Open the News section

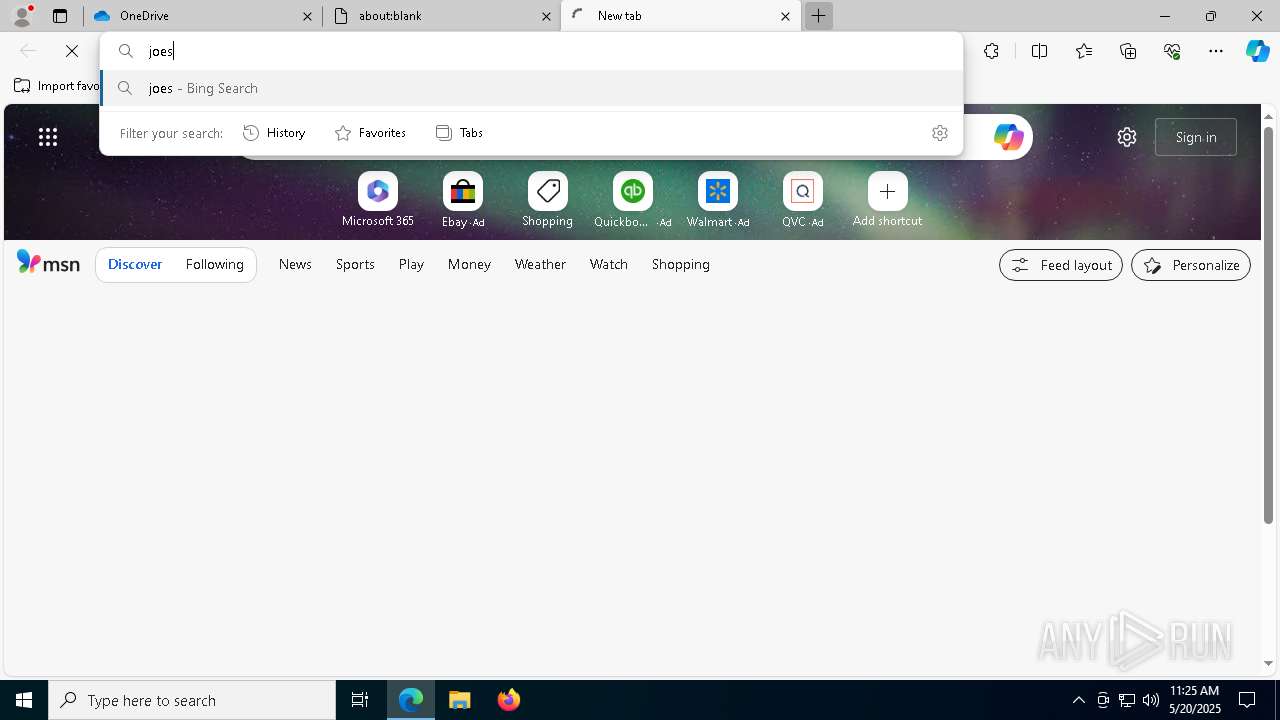coord(295,264)
